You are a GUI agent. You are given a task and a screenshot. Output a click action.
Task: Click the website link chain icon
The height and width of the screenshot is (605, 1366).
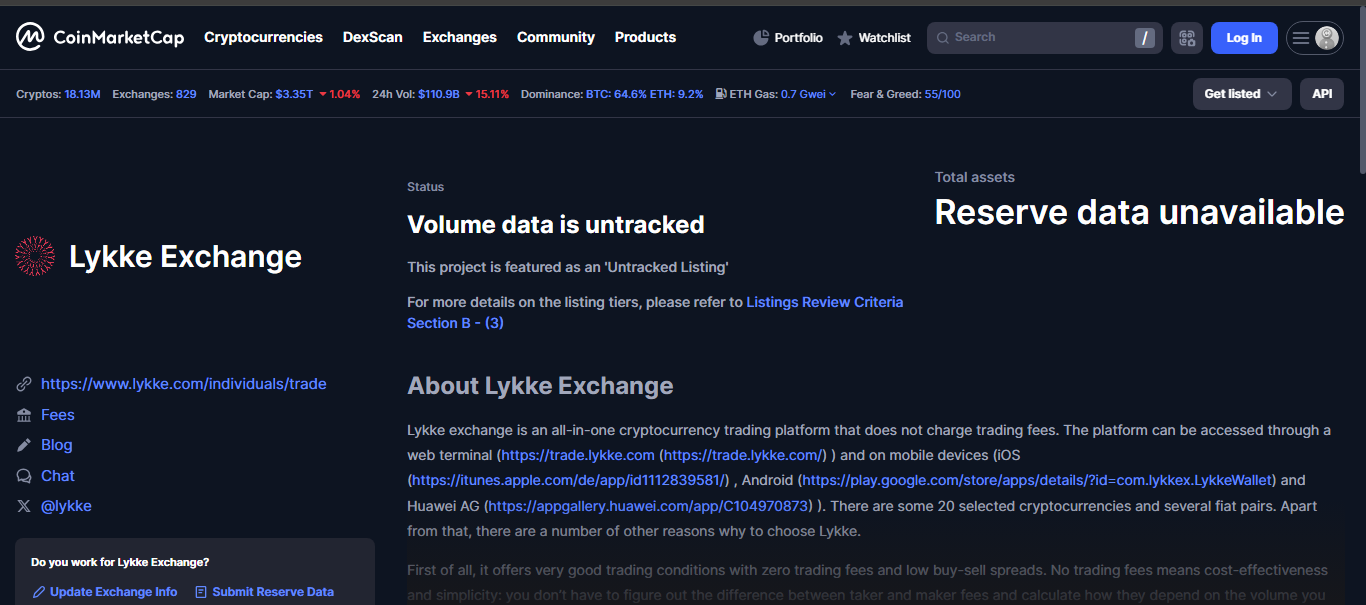(24, 384)
